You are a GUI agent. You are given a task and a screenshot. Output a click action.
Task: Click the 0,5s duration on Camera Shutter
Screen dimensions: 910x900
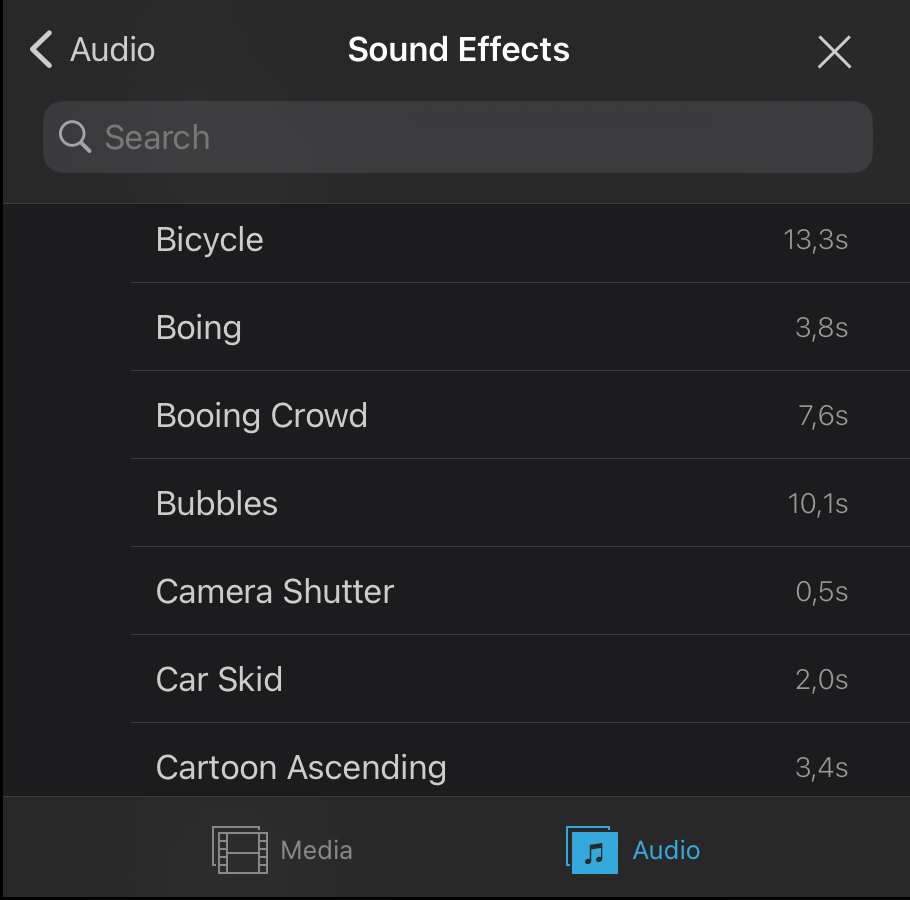(822, 592)
